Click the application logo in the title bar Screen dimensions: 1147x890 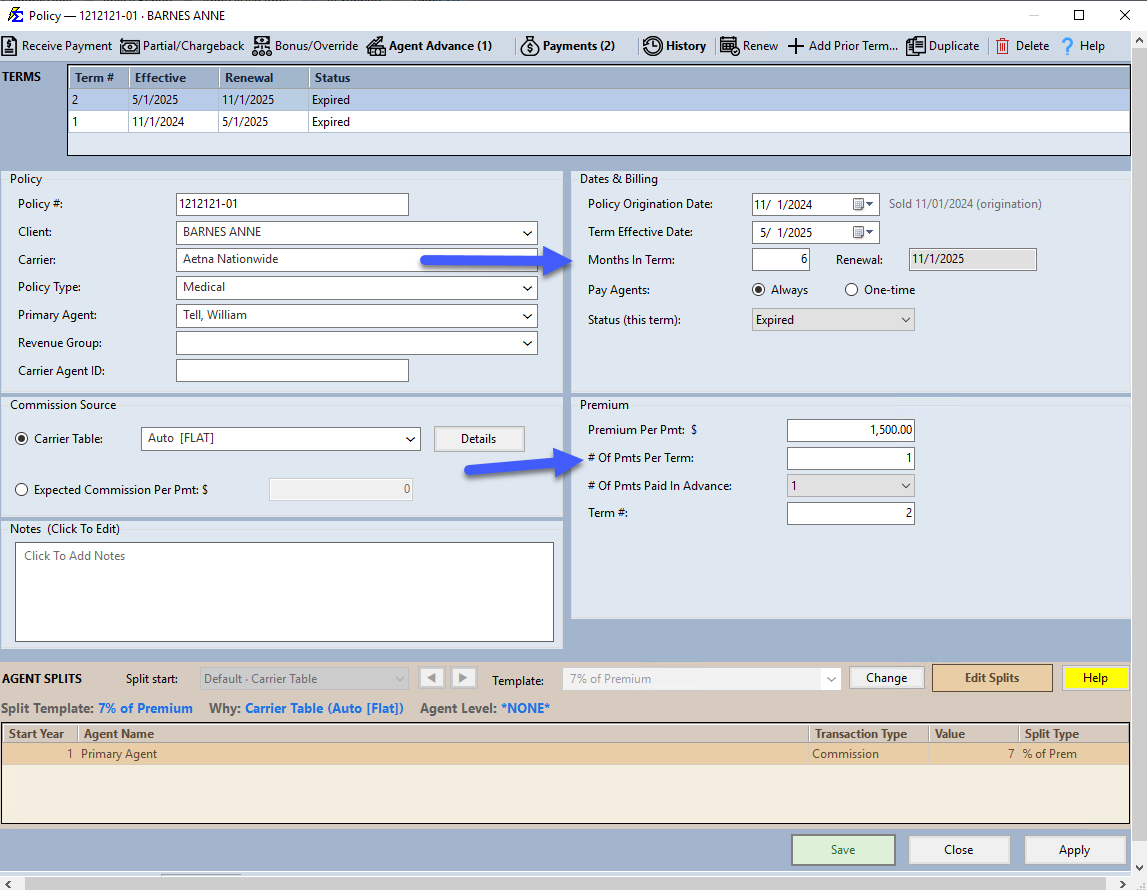(15, 15)
